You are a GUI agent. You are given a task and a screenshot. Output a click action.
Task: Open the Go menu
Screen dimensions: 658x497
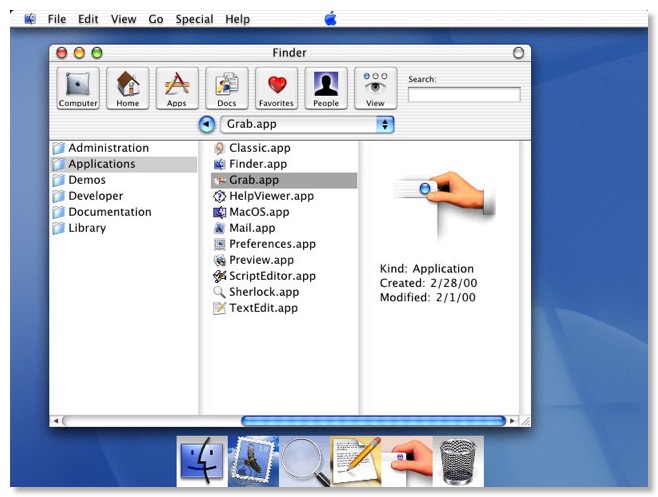(x=156, y=19)
